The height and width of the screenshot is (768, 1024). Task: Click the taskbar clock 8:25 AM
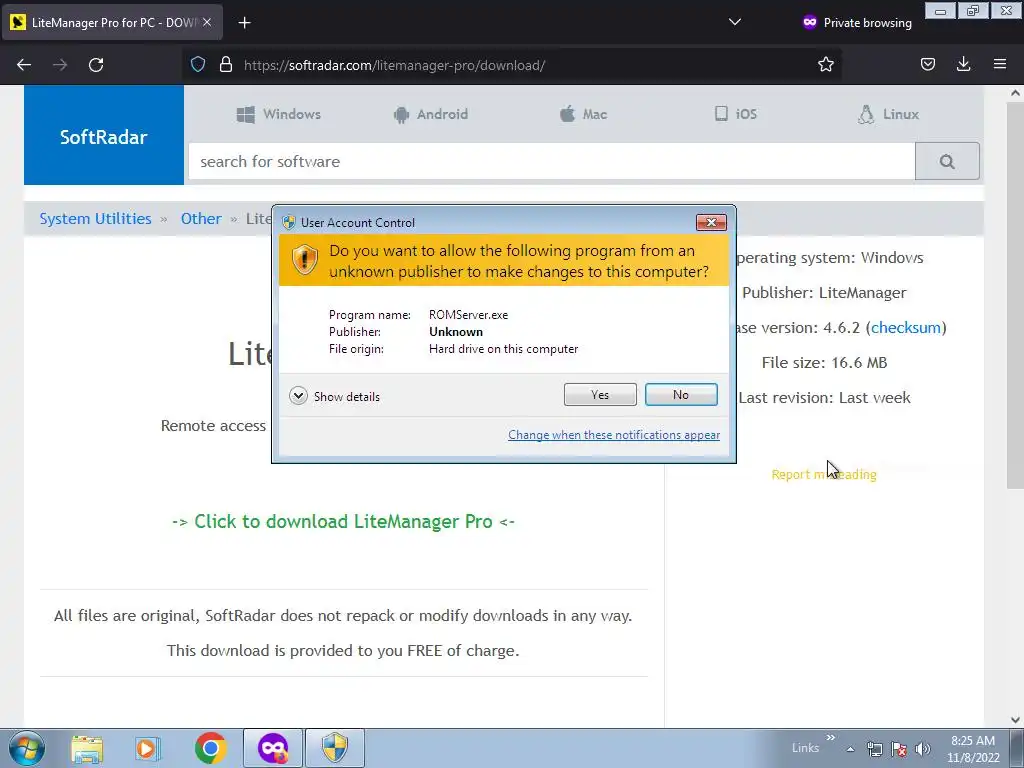point(973,741)
